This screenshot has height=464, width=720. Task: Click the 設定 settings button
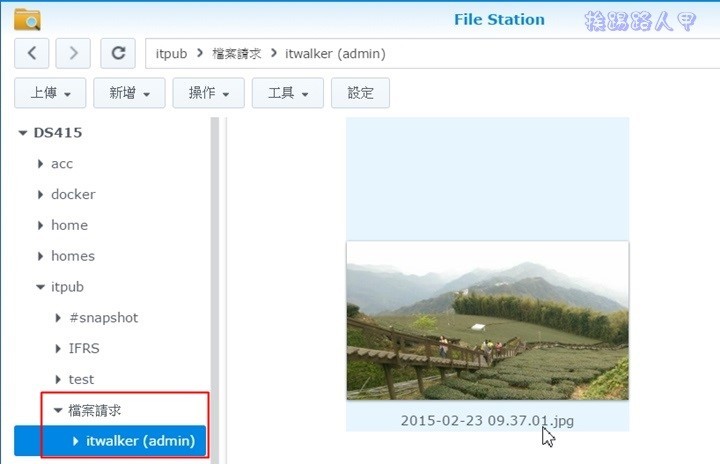(x=360, y=93)
